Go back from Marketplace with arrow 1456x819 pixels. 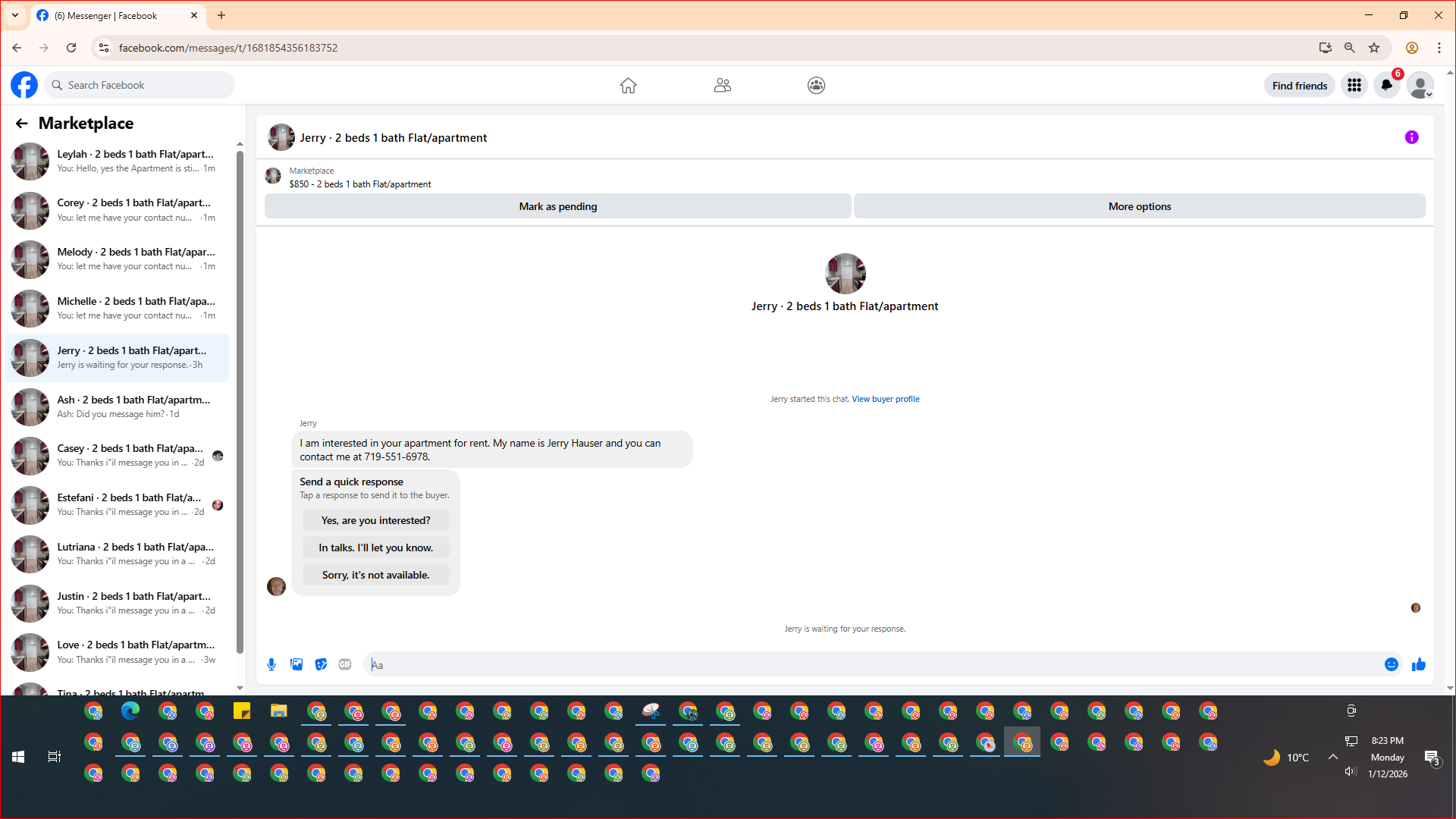[21, 124]
